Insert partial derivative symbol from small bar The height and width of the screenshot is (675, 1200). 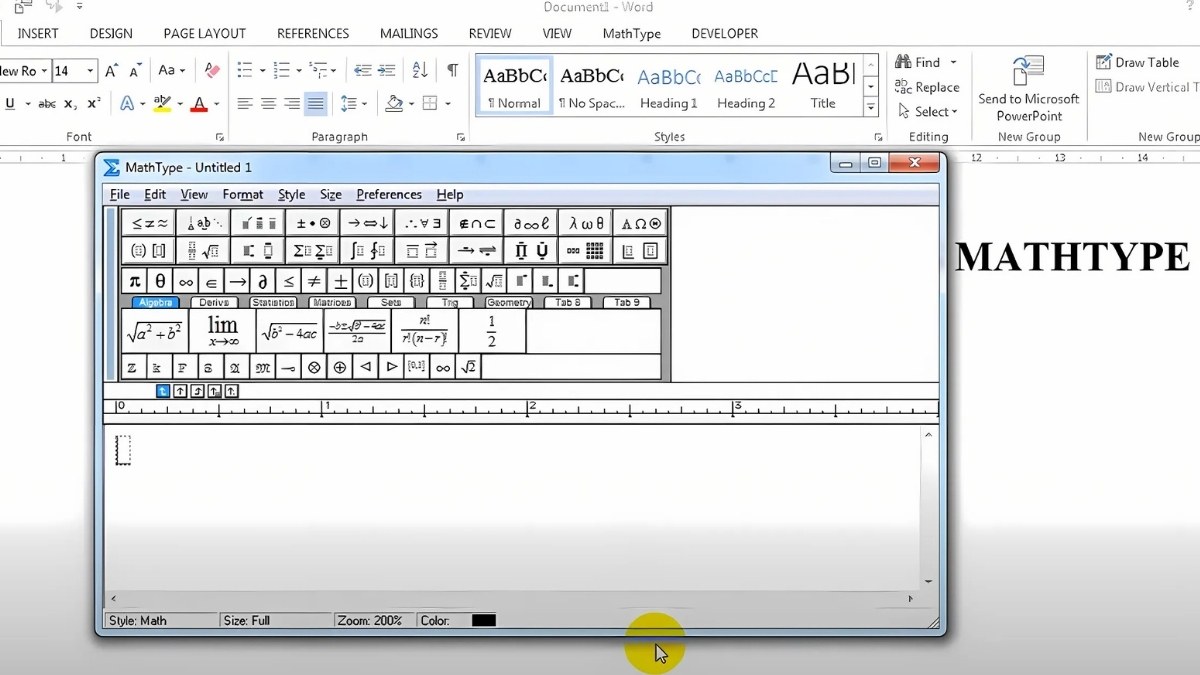click(x=263, y=282)
